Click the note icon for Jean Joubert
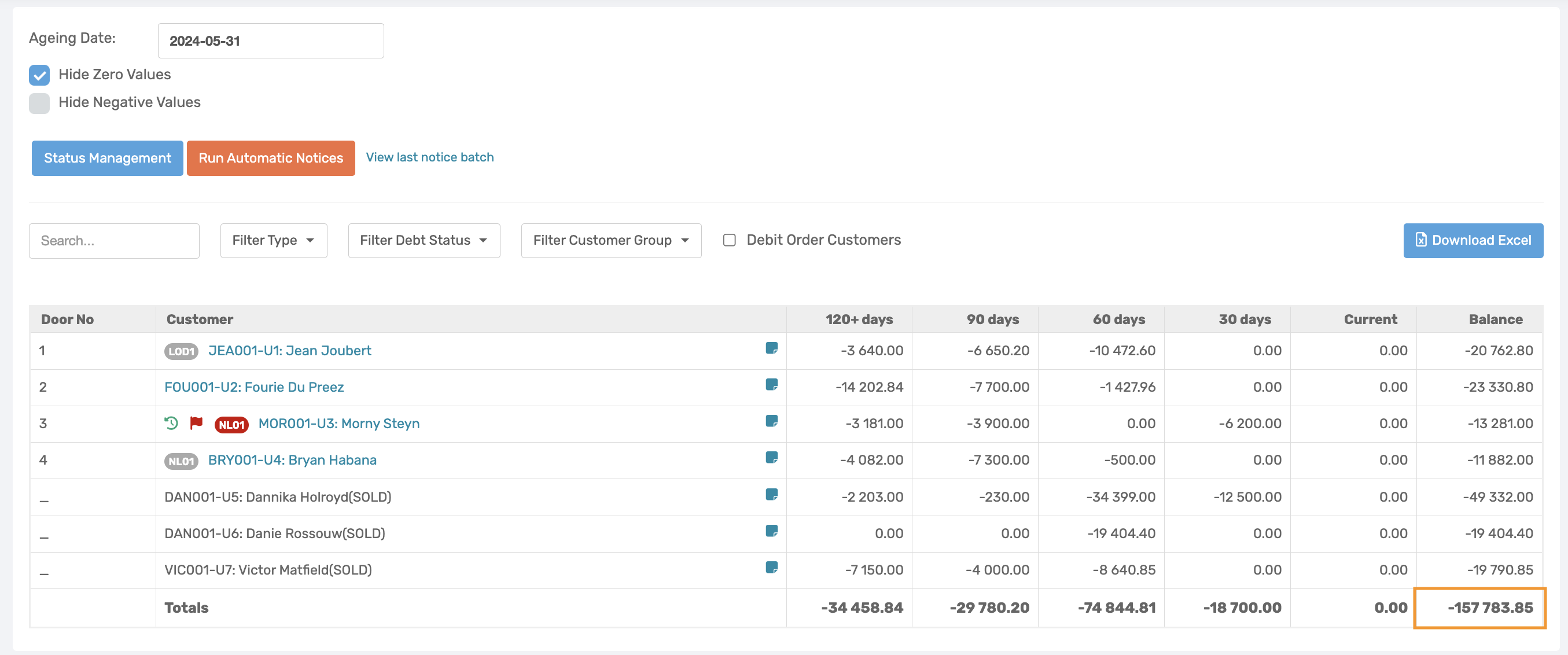 coord(771,348)
